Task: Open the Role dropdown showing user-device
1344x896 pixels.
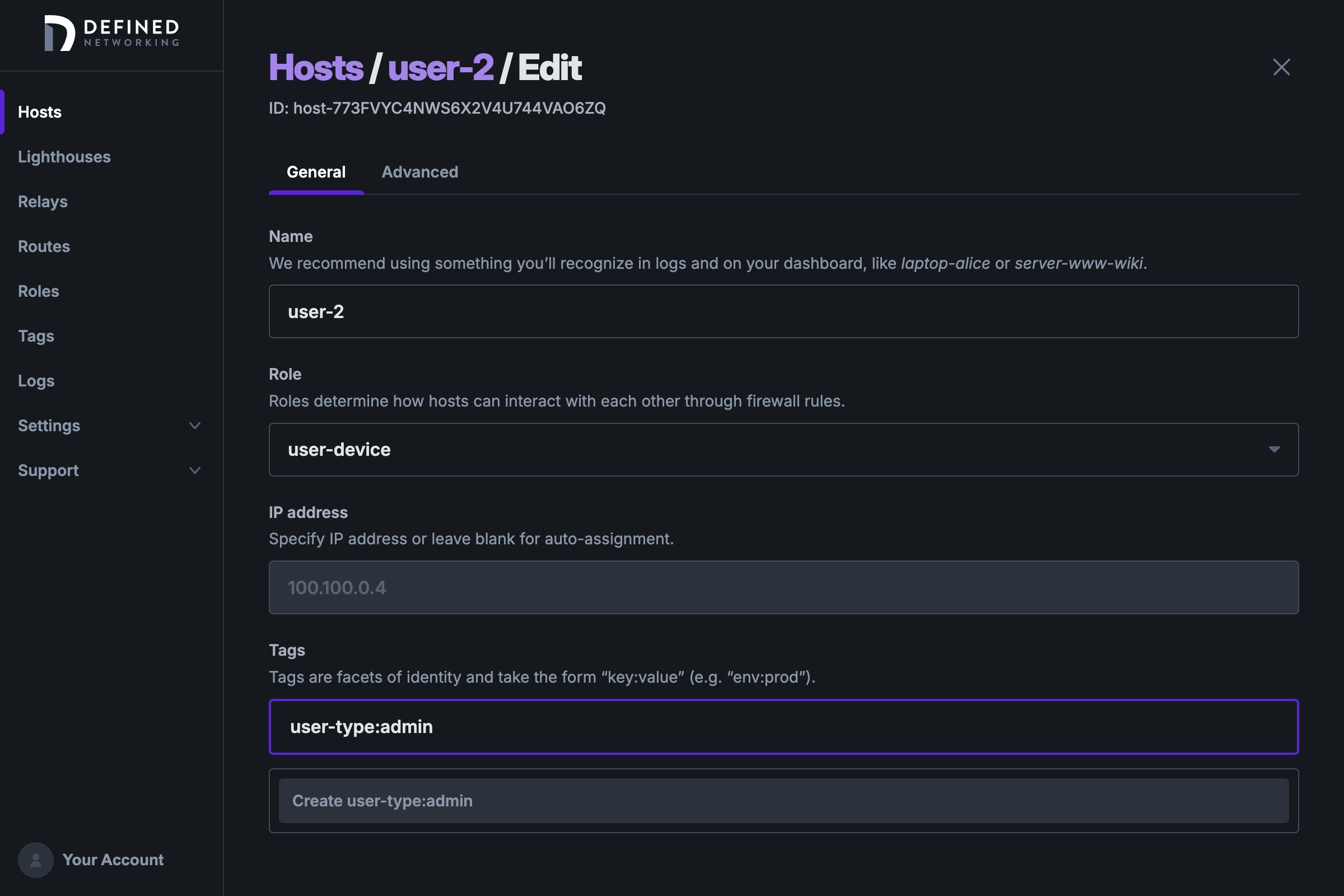Action: point(1275,450)
